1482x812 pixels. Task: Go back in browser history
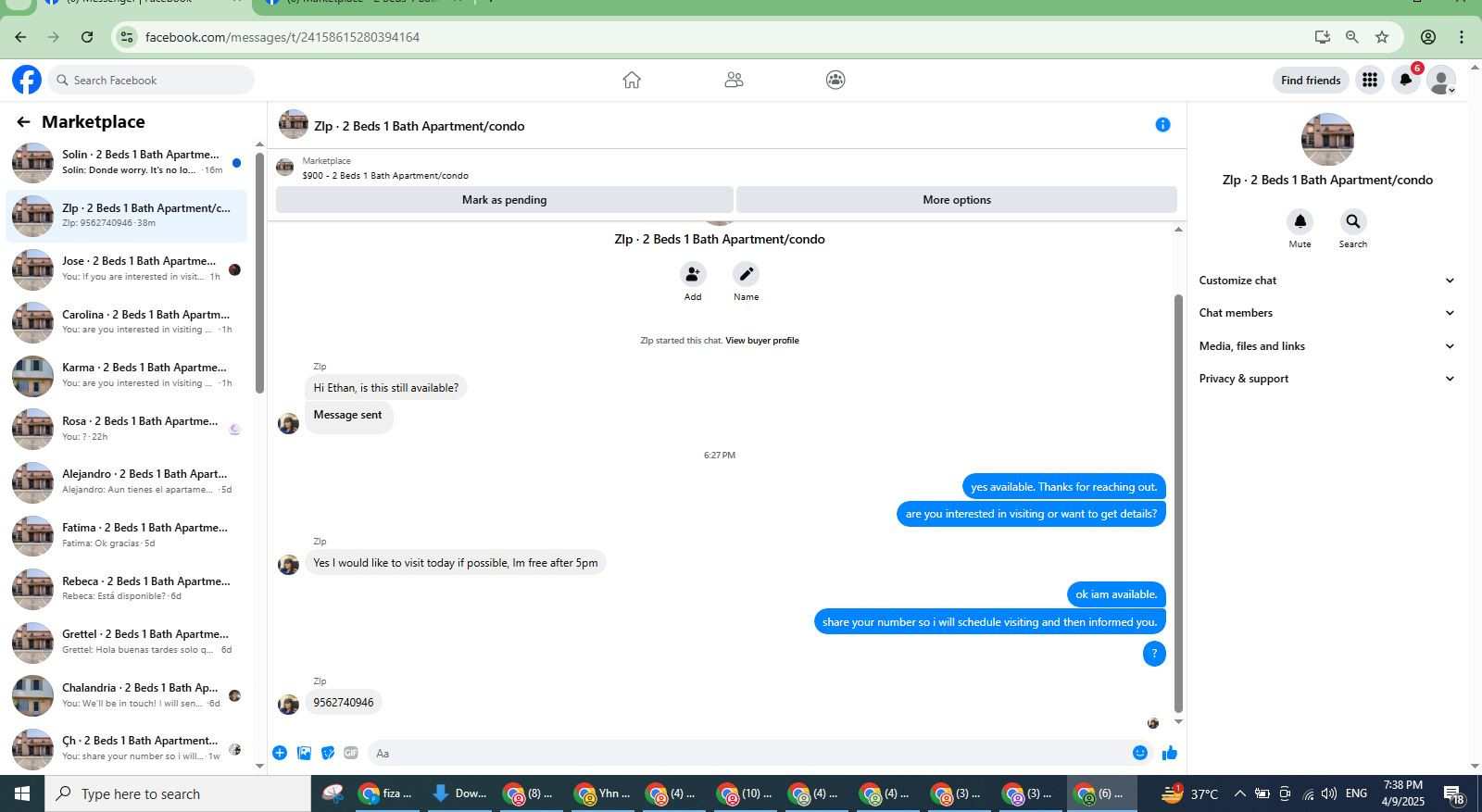coord(20,37)
